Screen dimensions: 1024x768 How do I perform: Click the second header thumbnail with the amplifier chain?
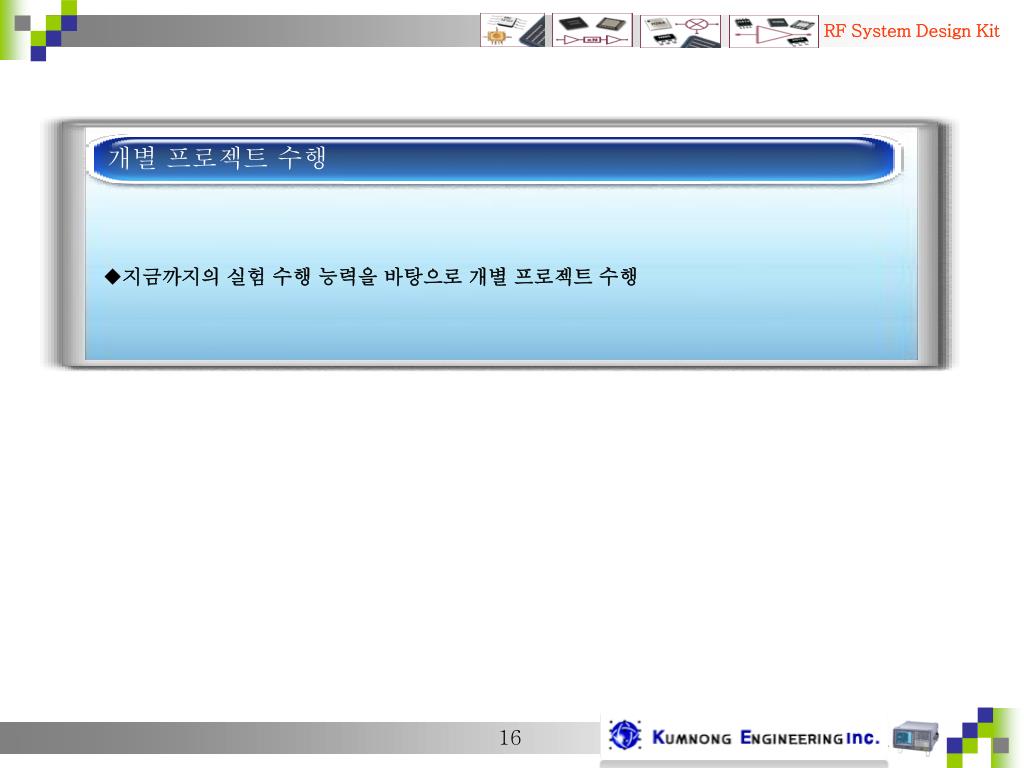592,30
